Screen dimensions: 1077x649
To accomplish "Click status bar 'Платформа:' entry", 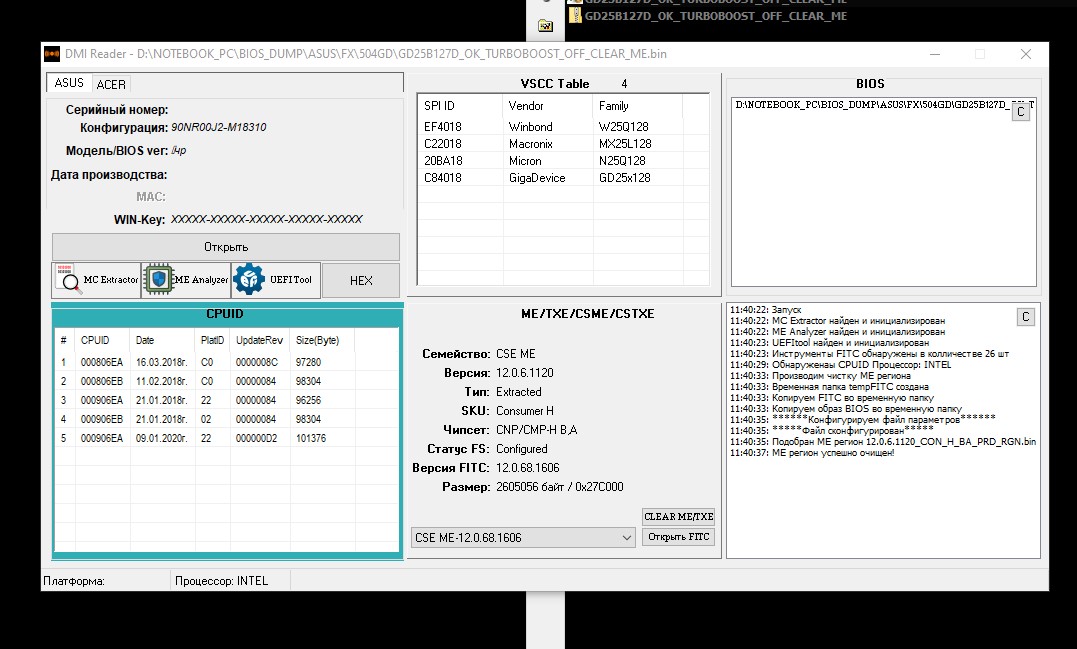I will point(74,581).
